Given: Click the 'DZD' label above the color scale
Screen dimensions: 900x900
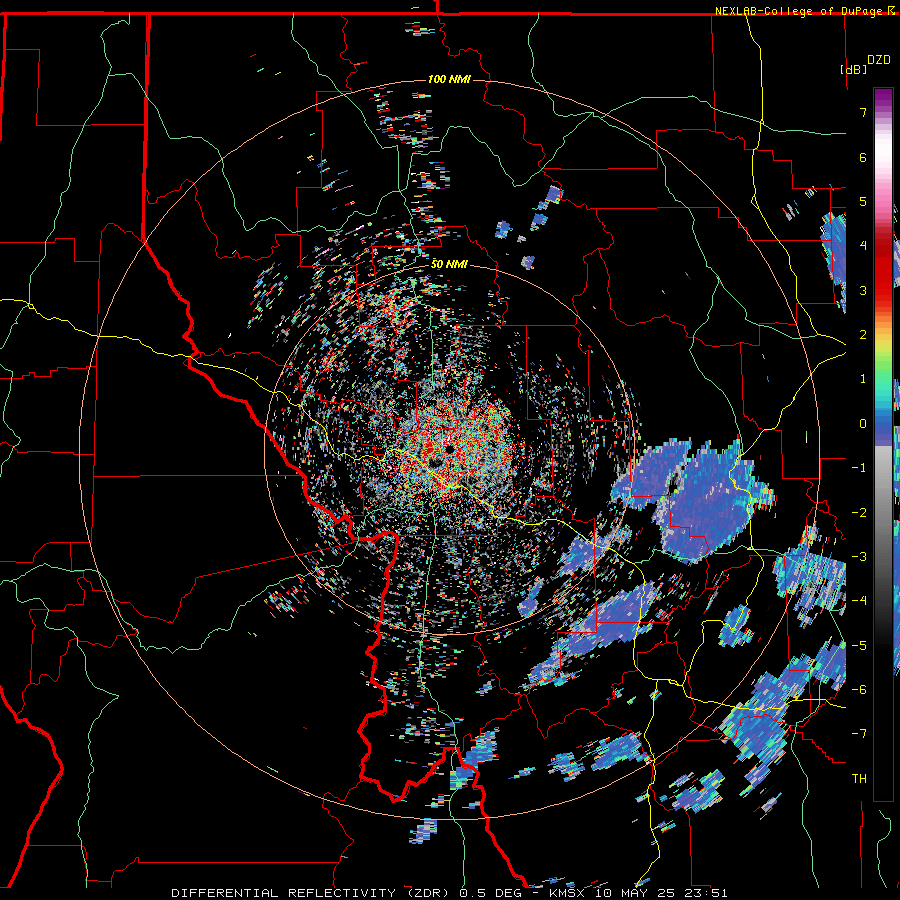Looking at the screenshot, I should pyautogui.click(x=878, y=60).
